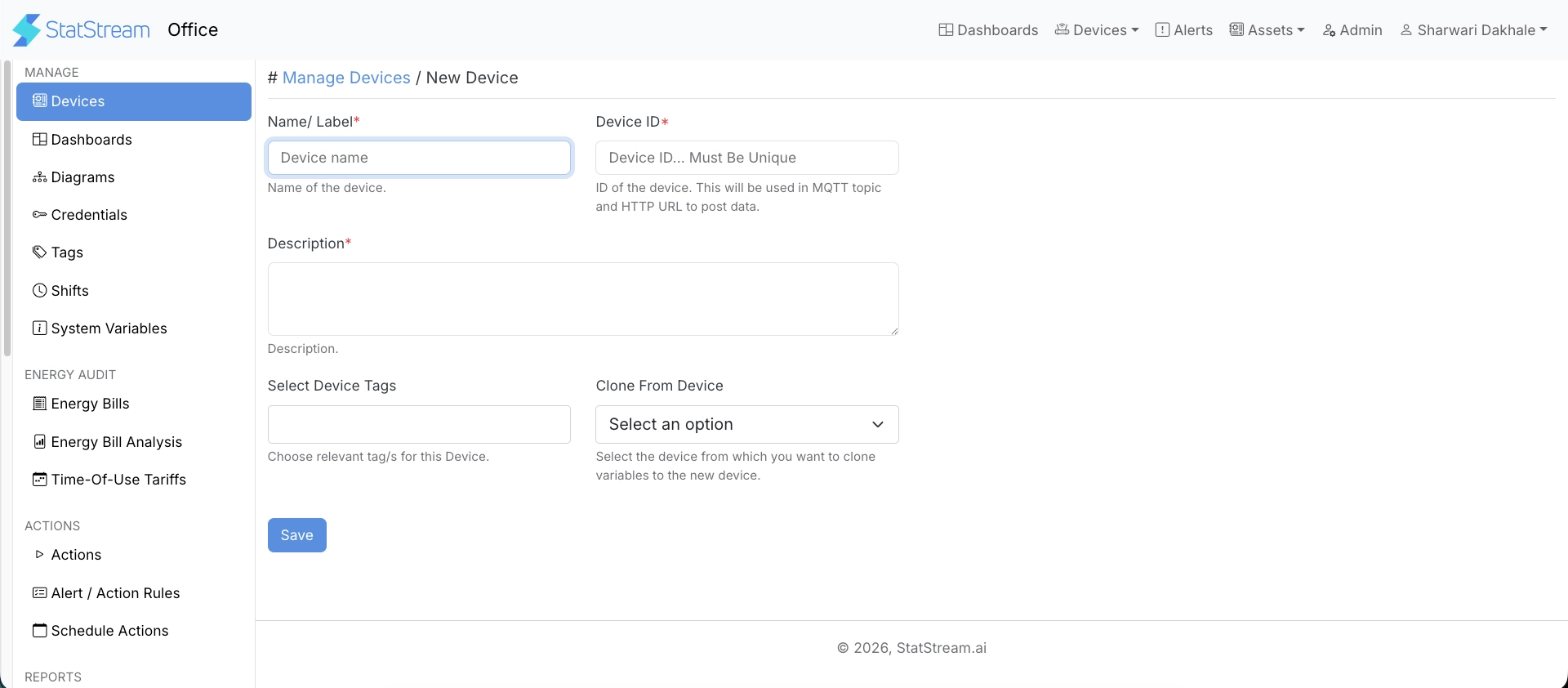Click the Devices icon in top navbar
Viewport: 1568px width, 688px height.
pyautogui.click(x=1062, y=29)
